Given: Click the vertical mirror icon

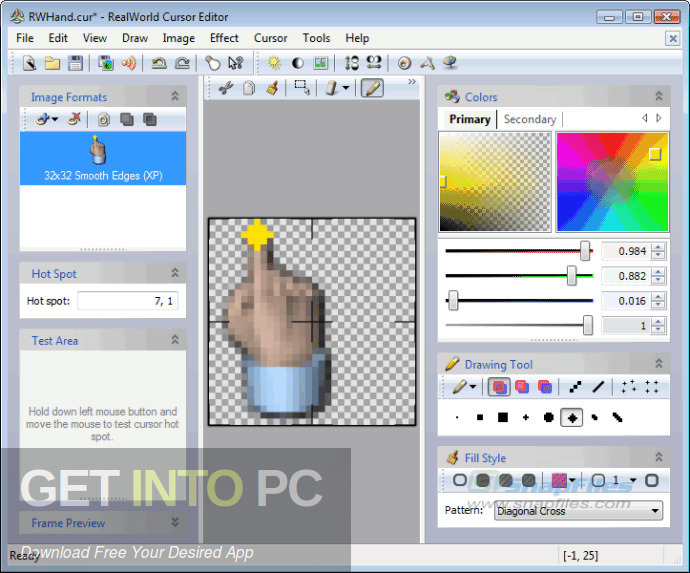Looking at the screenshot, I should [x=352, y=63].
